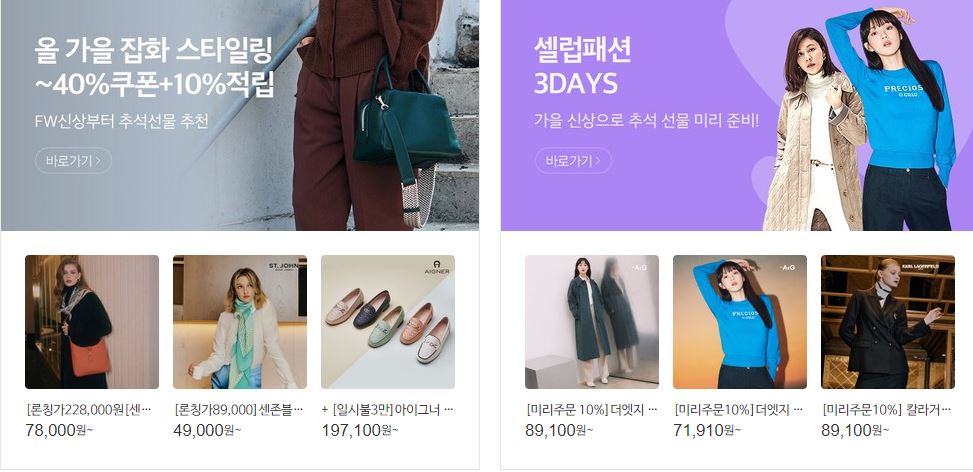Click the [일시불3만] 아이그너 product title

point(388,410)
